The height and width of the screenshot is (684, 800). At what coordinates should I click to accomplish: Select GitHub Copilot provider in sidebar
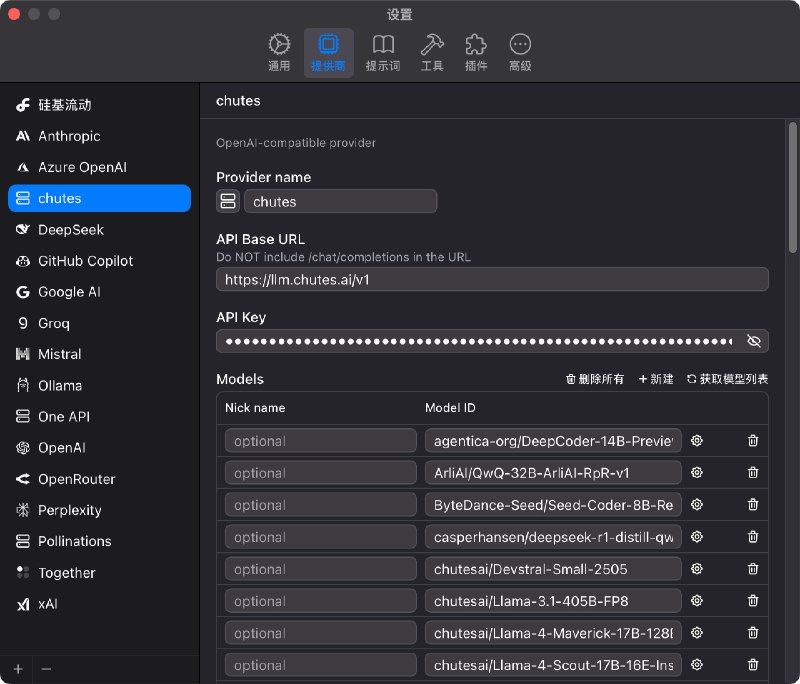point(99,261)
